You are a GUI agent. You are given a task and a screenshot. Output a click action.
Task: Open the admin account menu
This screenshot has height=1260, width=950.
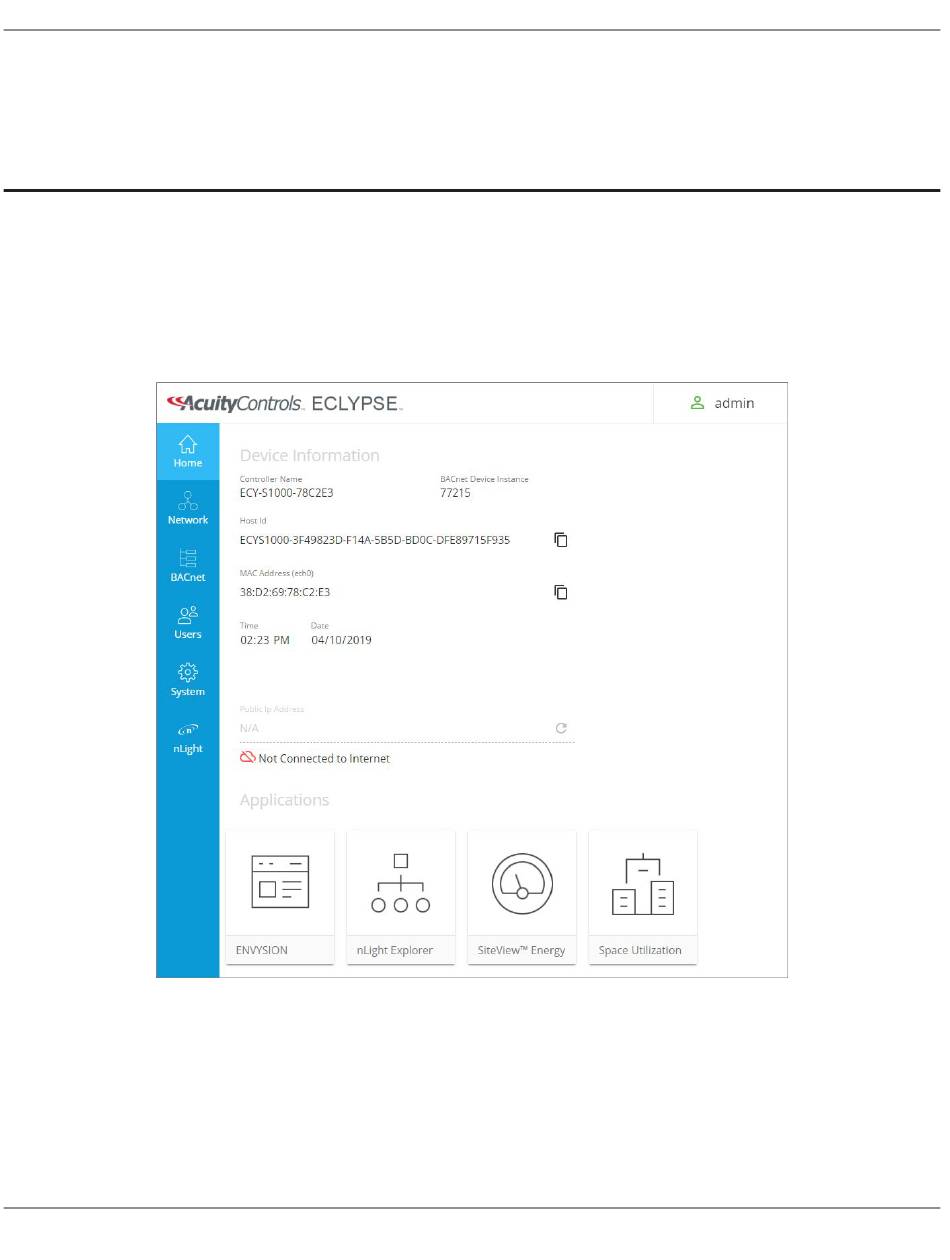coord(721,403)
